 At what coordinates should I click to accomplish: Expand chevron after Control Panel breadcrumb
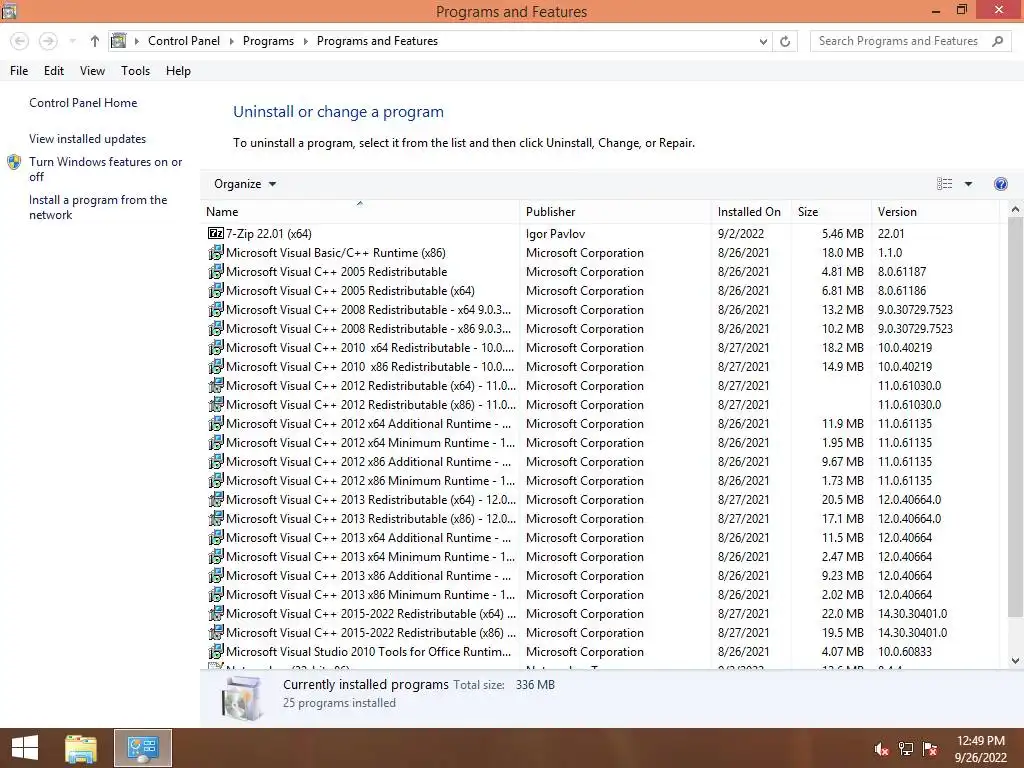point(231,41)
